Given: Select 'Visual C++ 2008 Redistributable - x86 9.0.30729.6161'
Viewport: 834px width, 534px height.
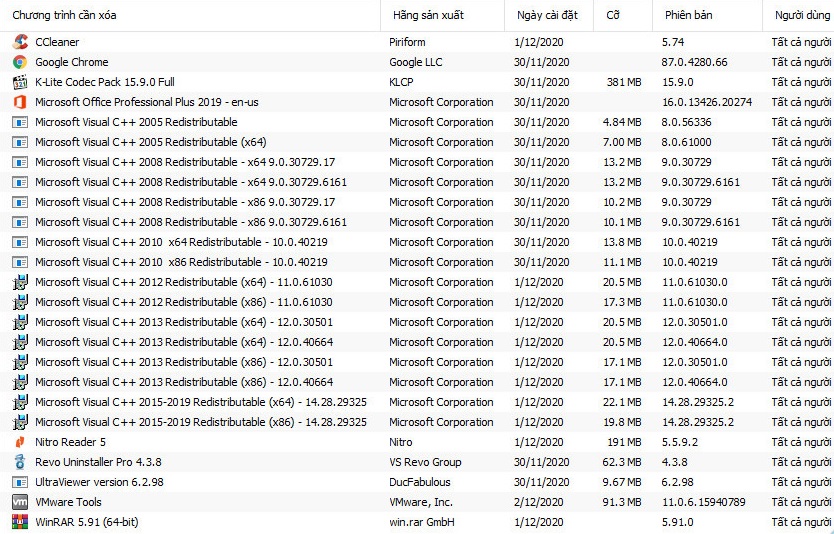Looking at the screenshot, I should 191,222.
